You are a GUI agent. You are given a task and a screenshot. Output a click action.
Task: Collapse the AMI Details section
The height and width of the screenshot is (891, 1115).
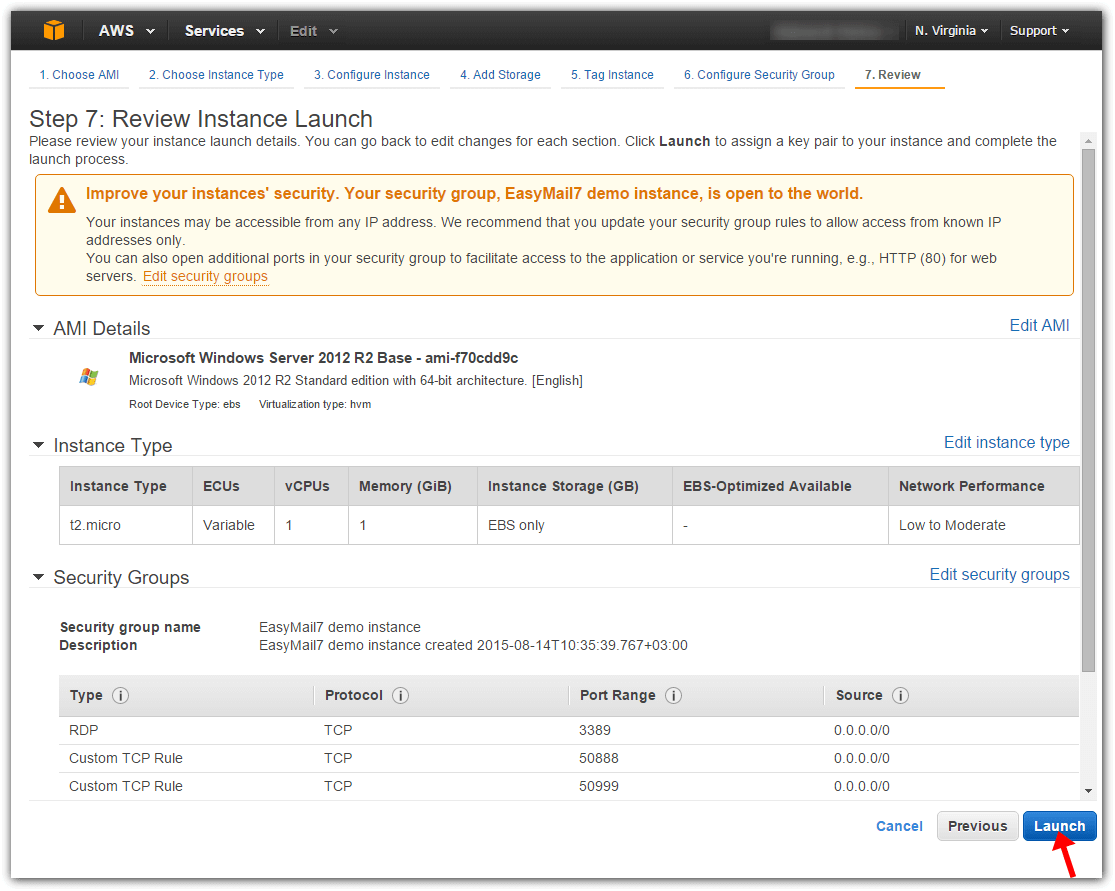point(38,329)
